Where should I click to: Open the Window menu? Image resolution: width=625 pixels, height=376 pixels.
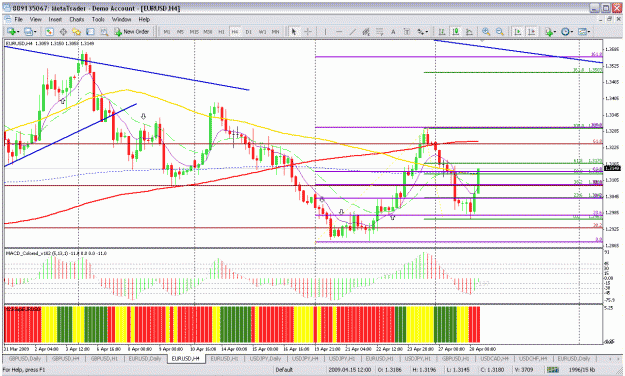point(121,19)
